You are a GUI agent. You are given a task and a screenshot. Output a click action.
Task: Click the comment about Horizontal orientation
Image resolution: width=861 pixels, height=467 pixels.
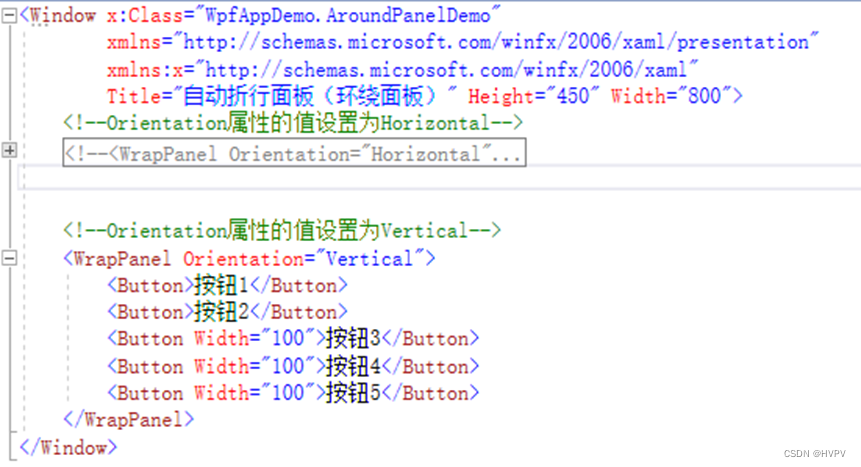pyautogui.click(x=293, y=123)
